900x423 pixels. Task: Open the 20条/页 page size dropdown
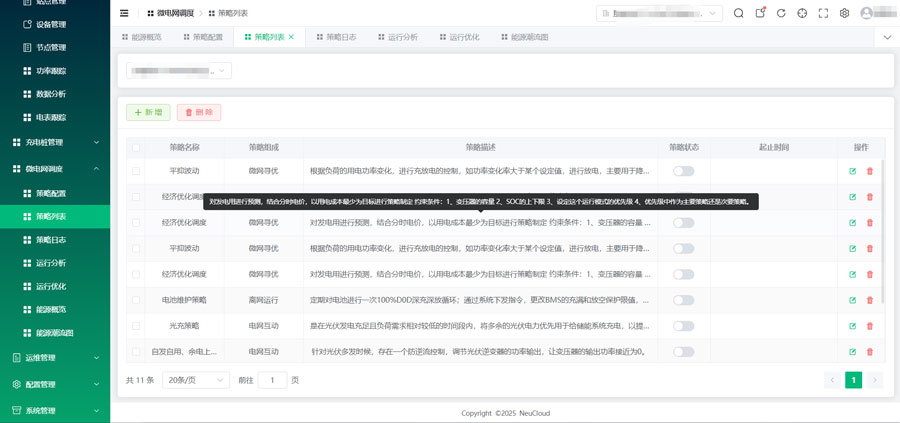(196, 380)
